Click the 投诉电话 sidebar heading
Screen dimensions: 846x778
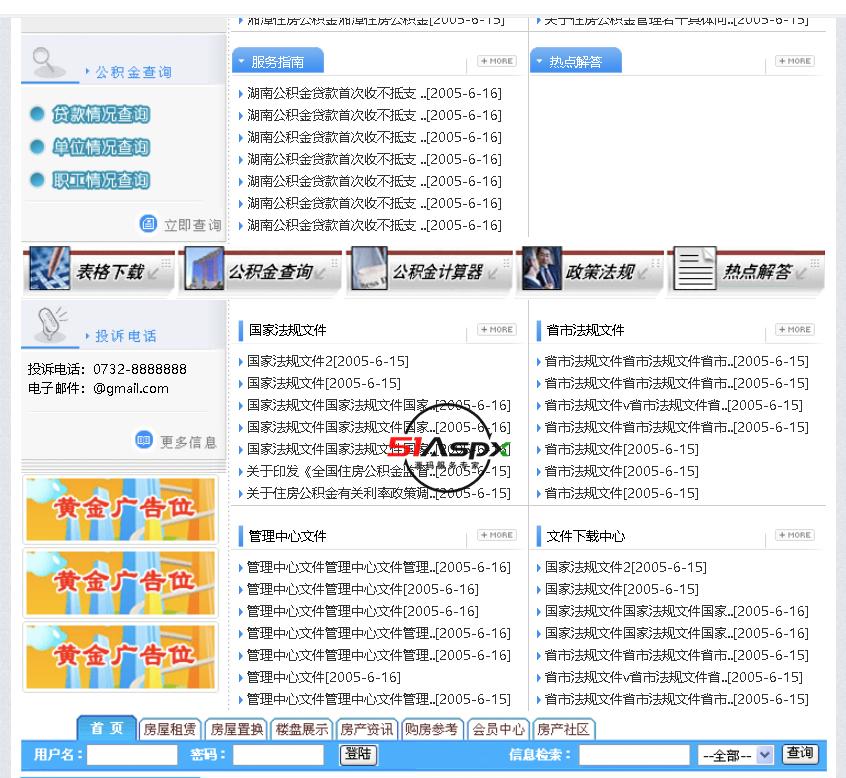(x=126, y=336)
